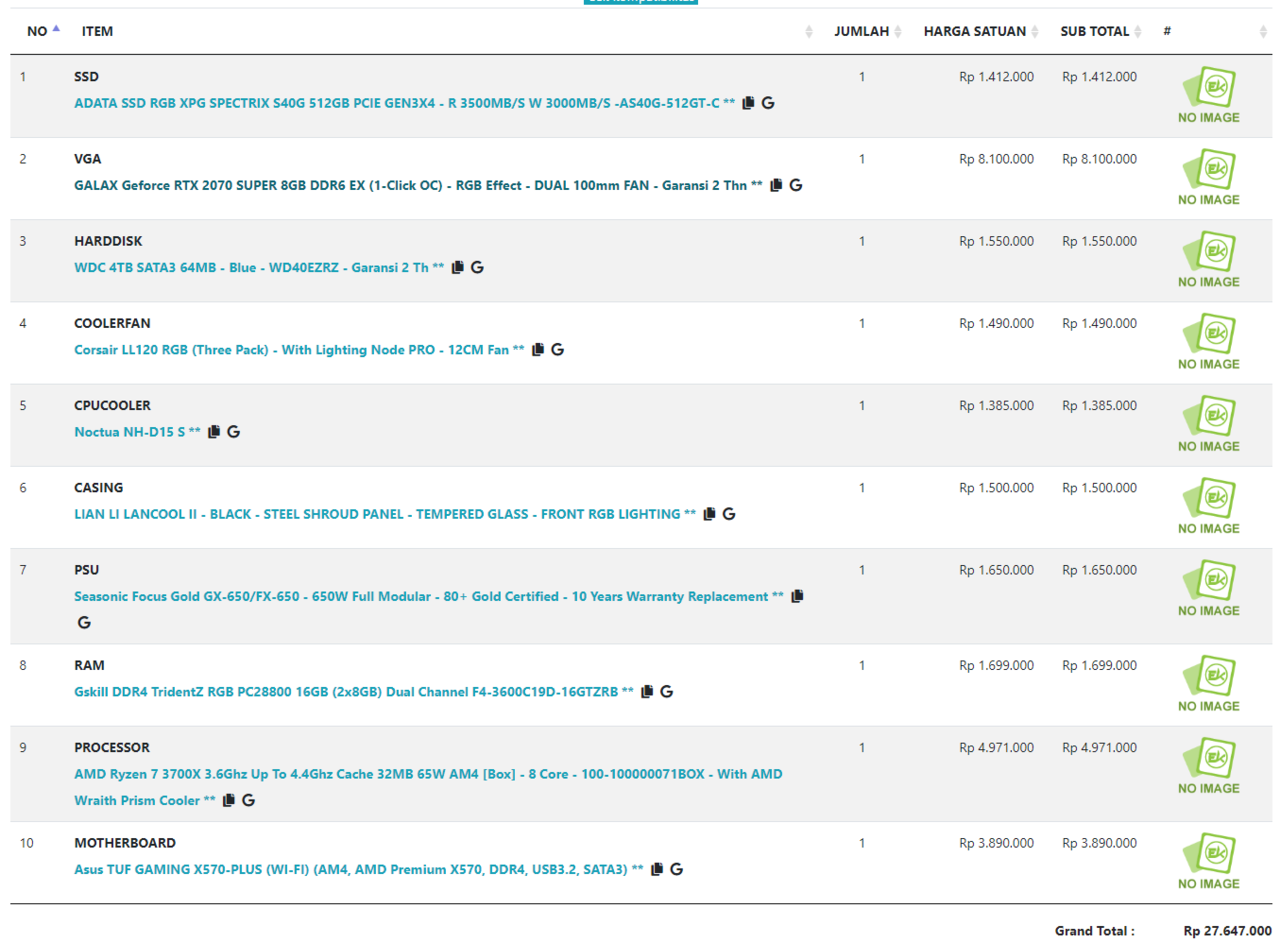Select the CASING sub total Rp 1.500.000

point(1099,488)
